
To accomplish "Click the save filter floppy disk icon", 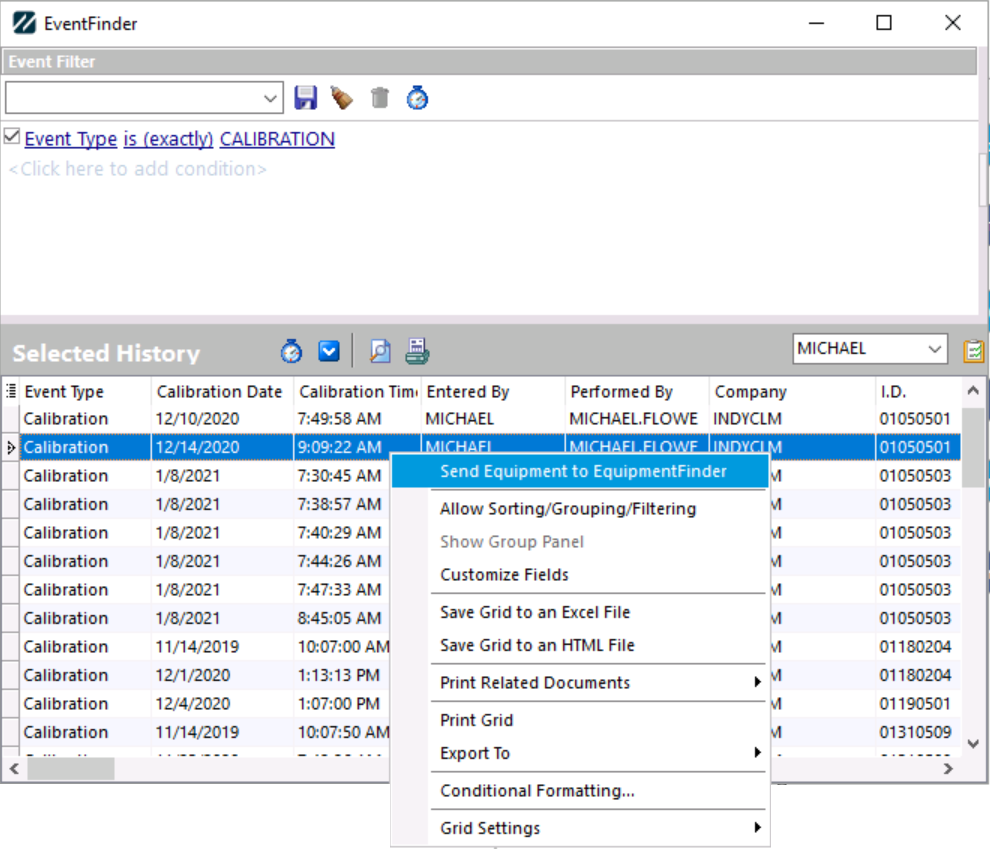I will pyautogui.click(x=306, y=98).
